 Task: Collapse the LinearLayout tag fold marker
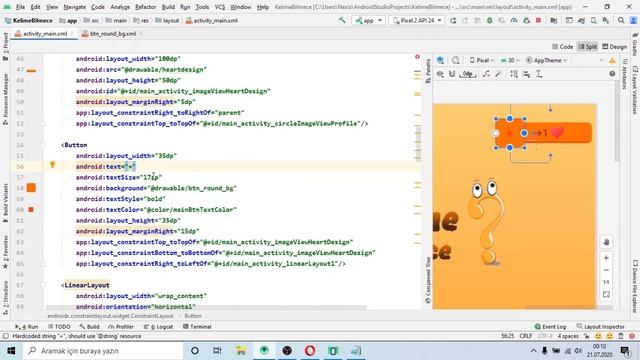point(43,285)
